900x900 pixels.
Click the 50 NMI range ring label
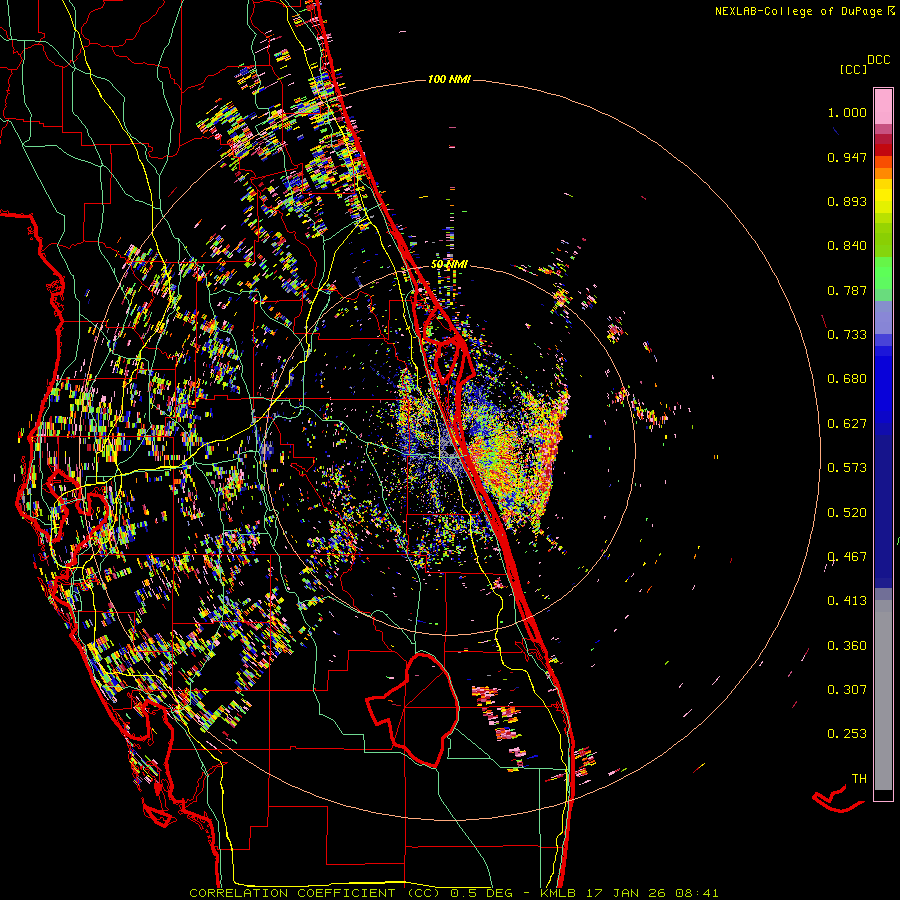click(x=449, y=263)
